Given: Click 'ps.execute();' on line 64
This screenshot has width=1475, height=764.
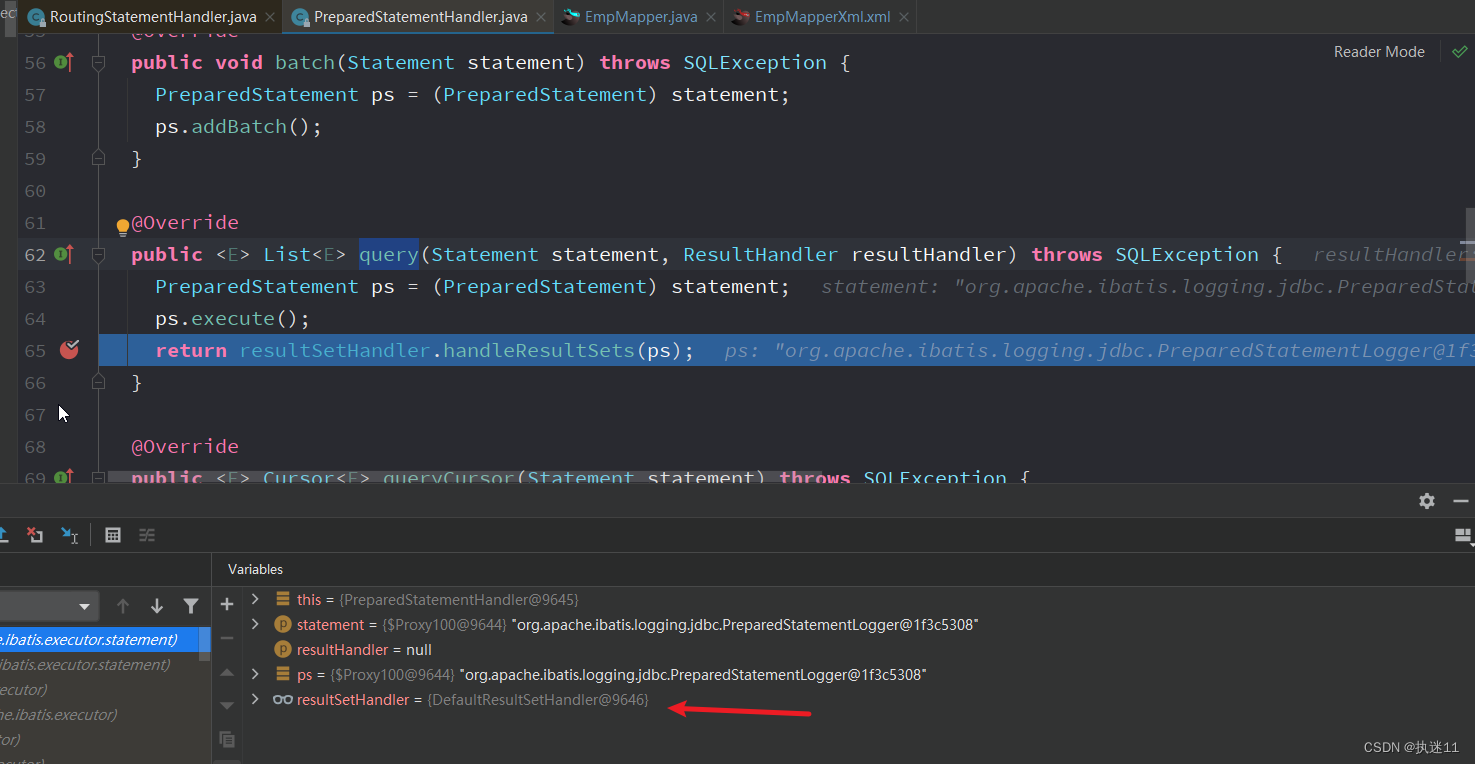Looking at the screenshot, I should (233, 318).
